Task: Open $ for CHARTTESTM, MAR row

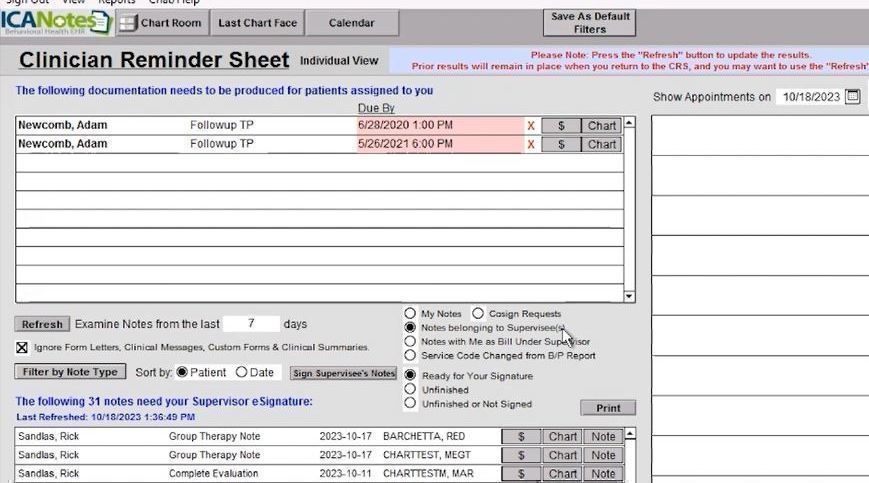Action: point(521,474)
